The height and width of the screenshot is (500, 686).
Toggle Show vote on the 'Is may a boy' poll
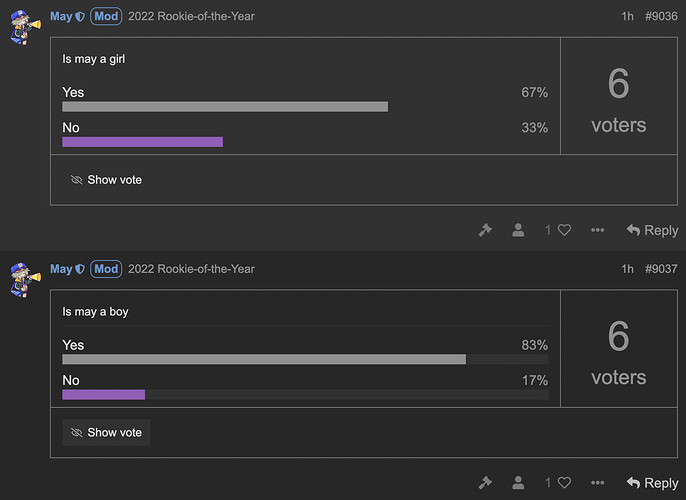(x=106, y=433)
